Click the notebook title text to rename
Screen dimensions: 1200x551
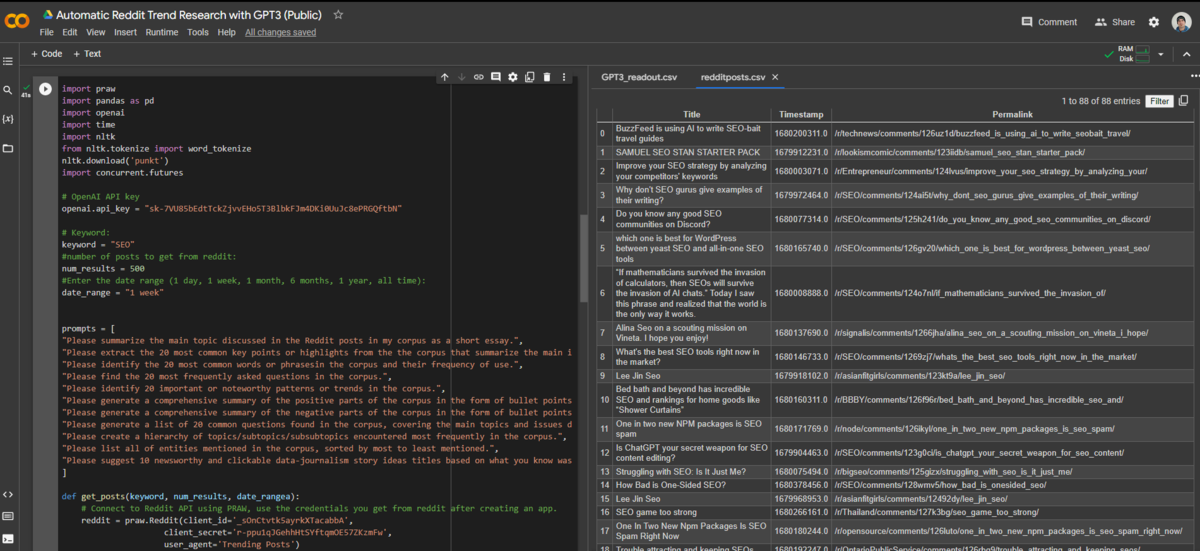[x=191, y=15]
